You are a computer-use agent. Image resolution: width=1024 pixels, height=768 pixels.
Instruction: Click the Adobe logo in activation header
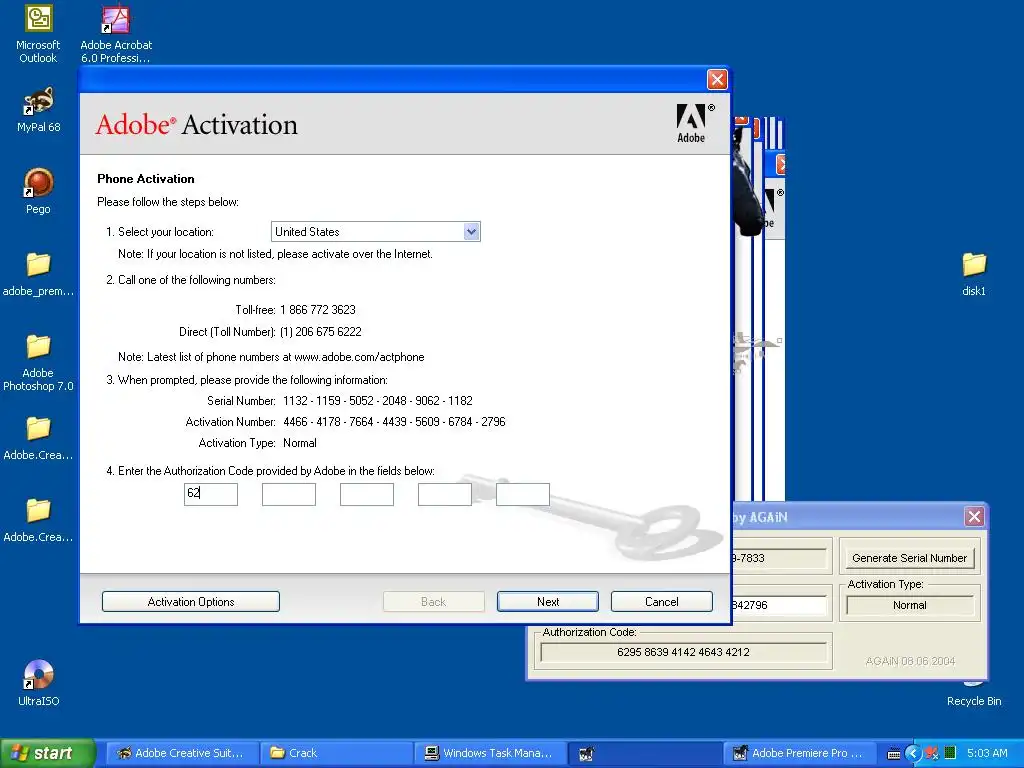pyautogui.click(x=694, y=123)
